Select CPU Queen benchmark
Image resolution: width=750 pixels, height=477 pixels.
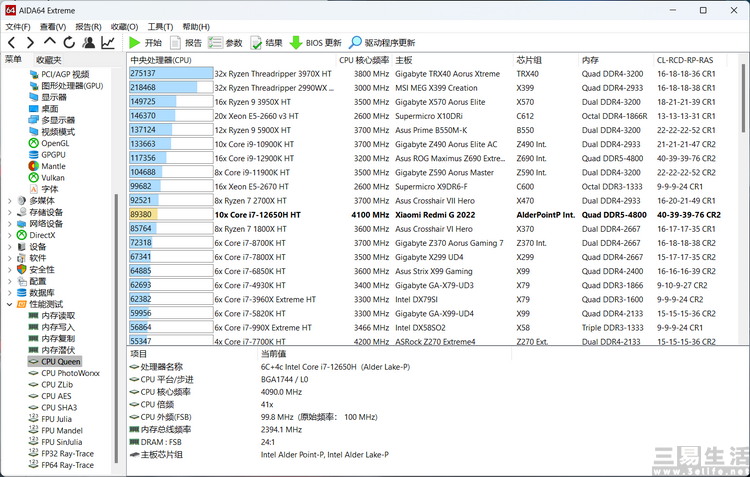pyautogui.click(x=55, y=362)
